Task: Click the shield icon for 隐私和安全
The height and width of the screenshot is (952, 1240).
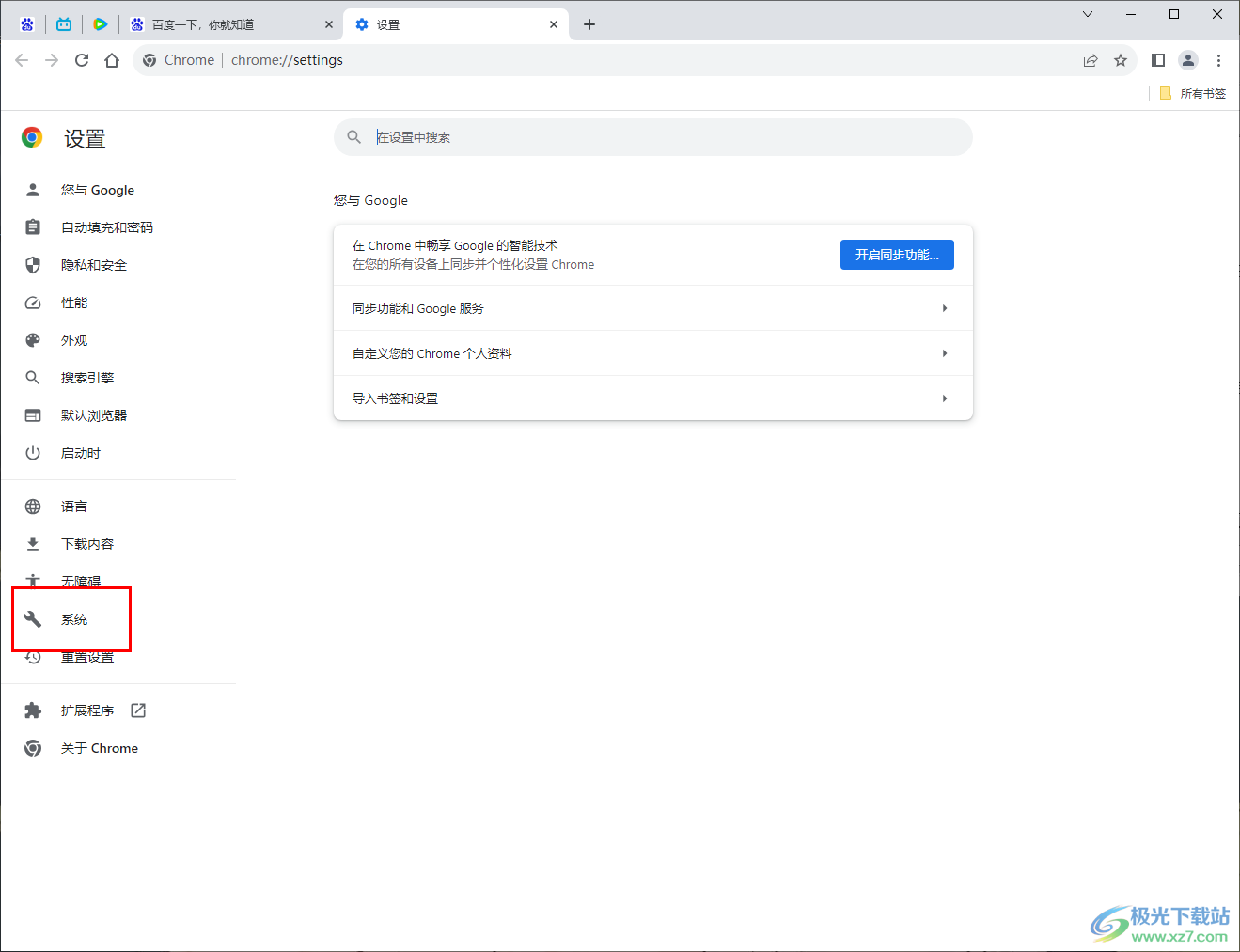Action: point(33,265)
